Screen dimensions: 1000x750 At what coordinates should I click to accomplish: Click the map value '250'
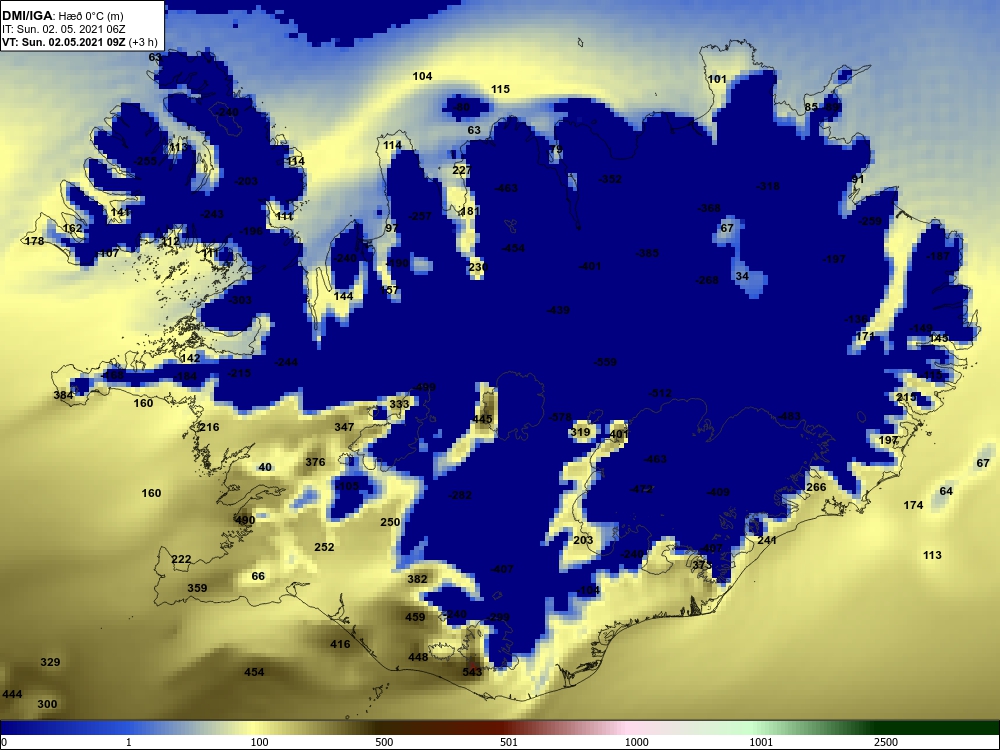[390, 522]
